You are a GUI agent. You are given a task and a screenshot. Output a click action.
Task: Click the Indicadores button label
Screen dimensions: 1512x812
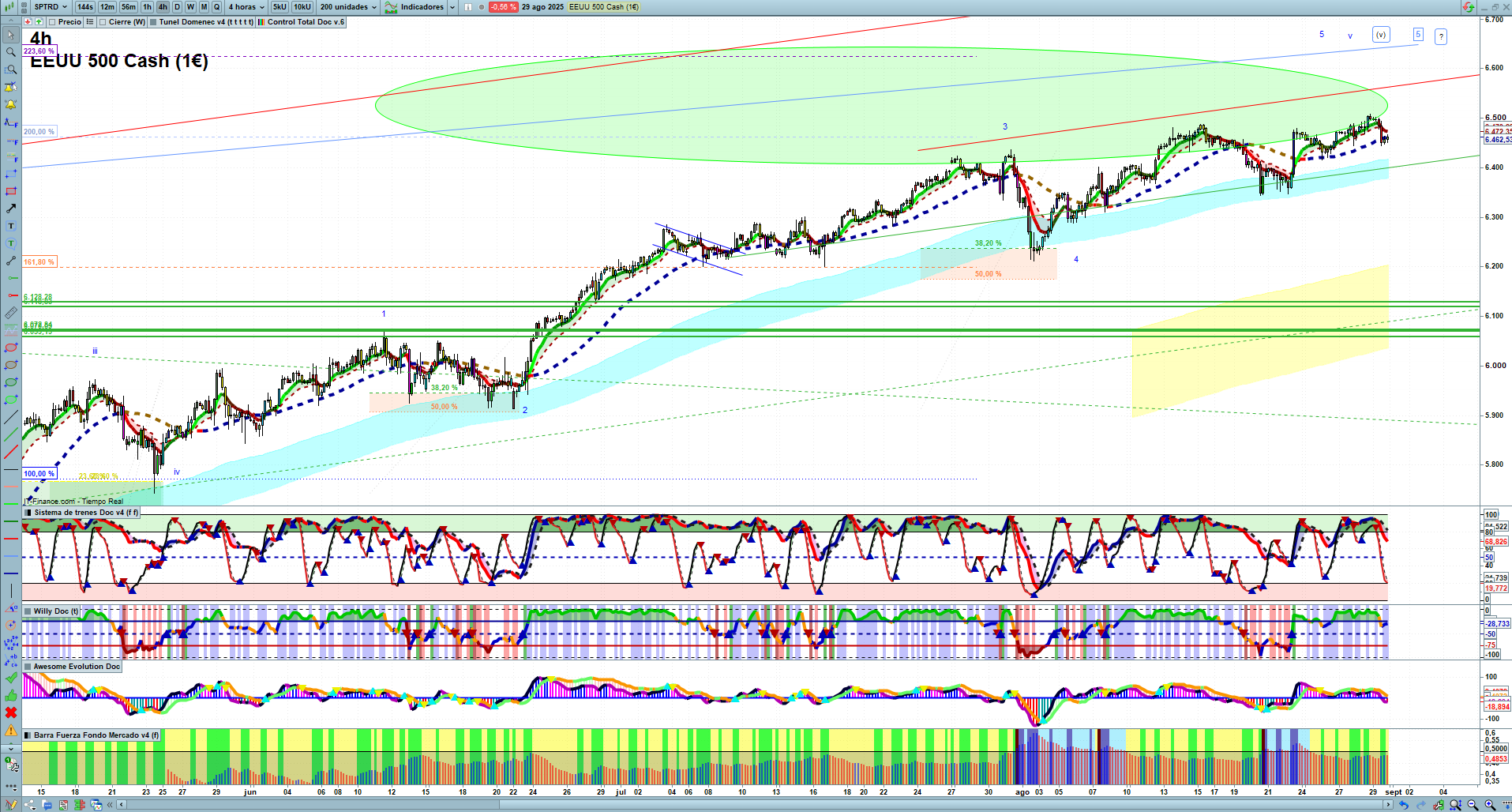[422, 7]
